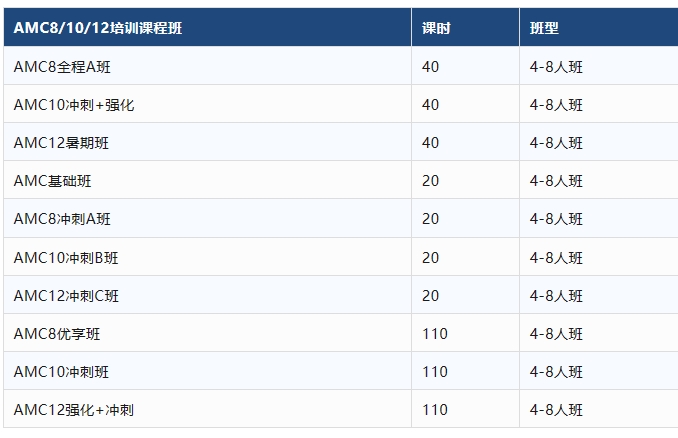
Task: Select the AMC12暑期班 row text
Action: coord(61,143)
